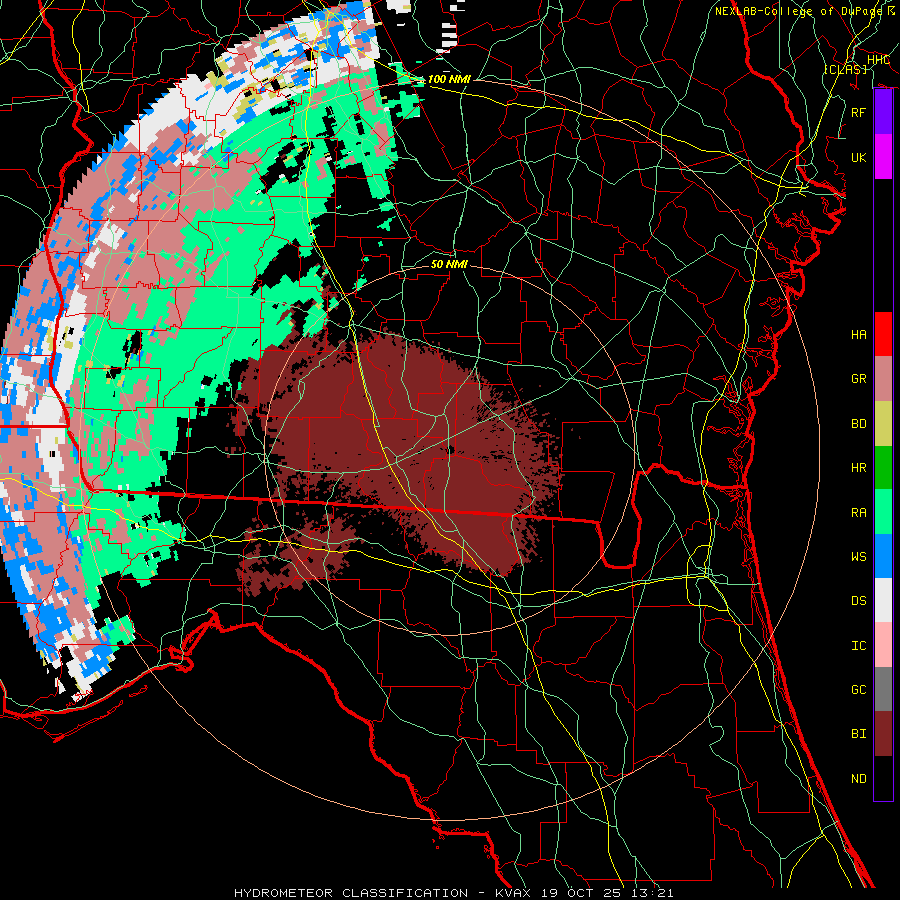Click the BI dark red legend swatch

[x=883, y=734]
